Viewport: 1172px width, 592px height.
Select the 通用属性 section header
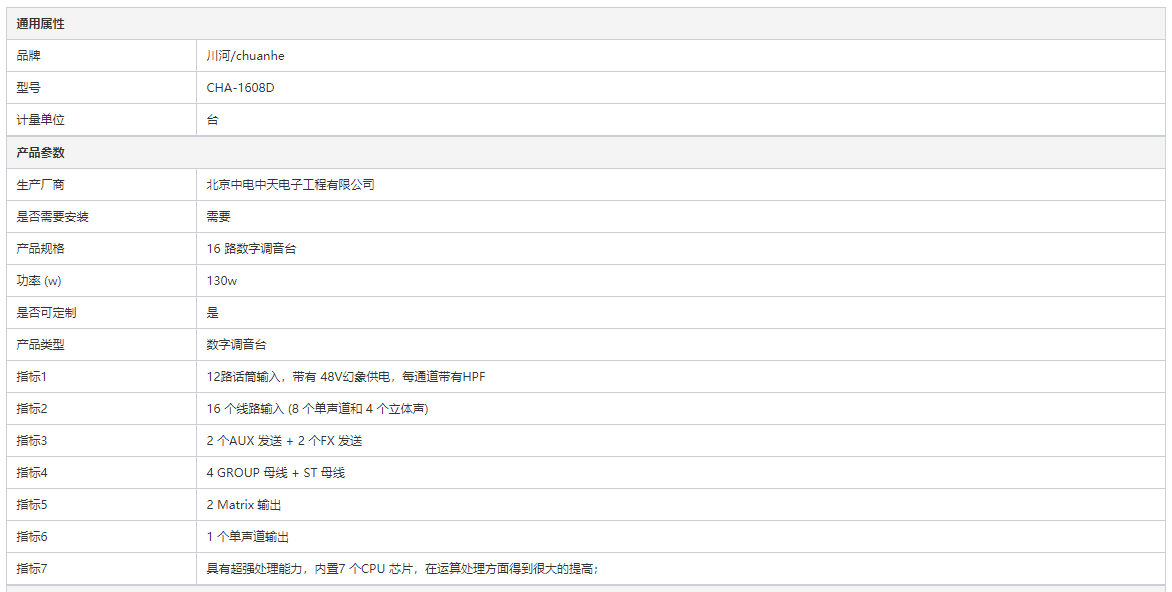(x=585, y=24)
